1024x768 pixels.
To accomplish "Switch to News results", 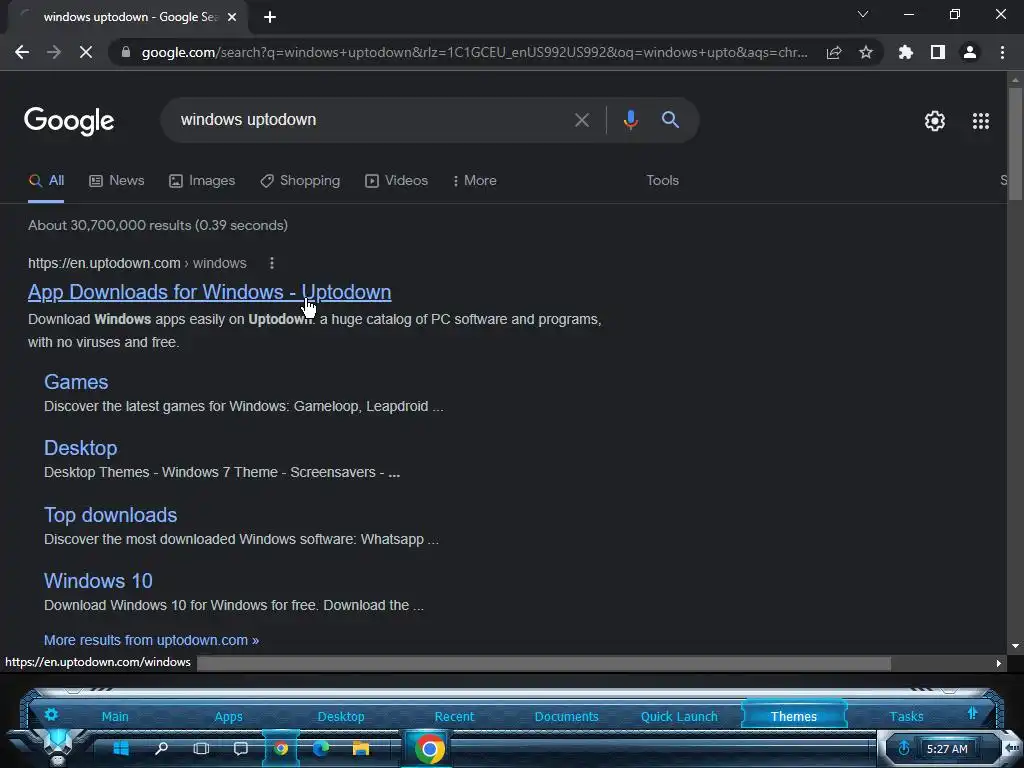I will pos(117,180).
